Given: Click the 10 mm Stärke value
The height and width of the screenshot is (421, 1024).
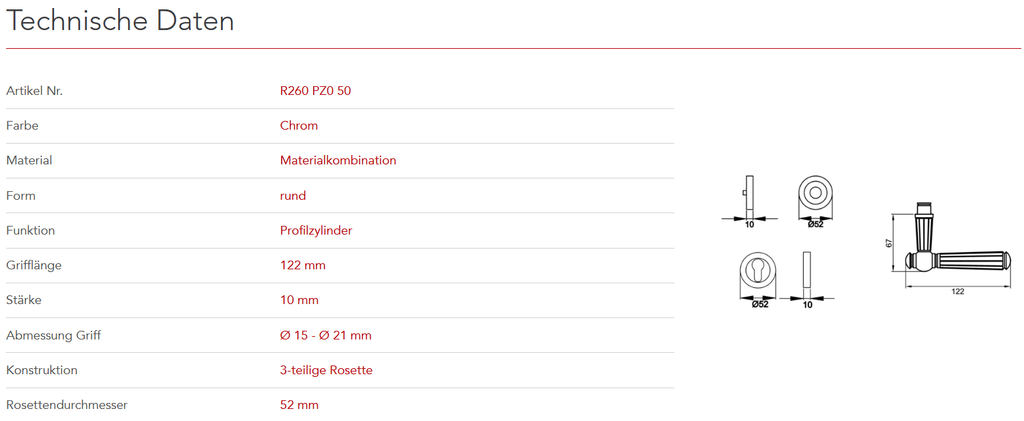Looking at the screenshot, I should [x=299, y=300].
